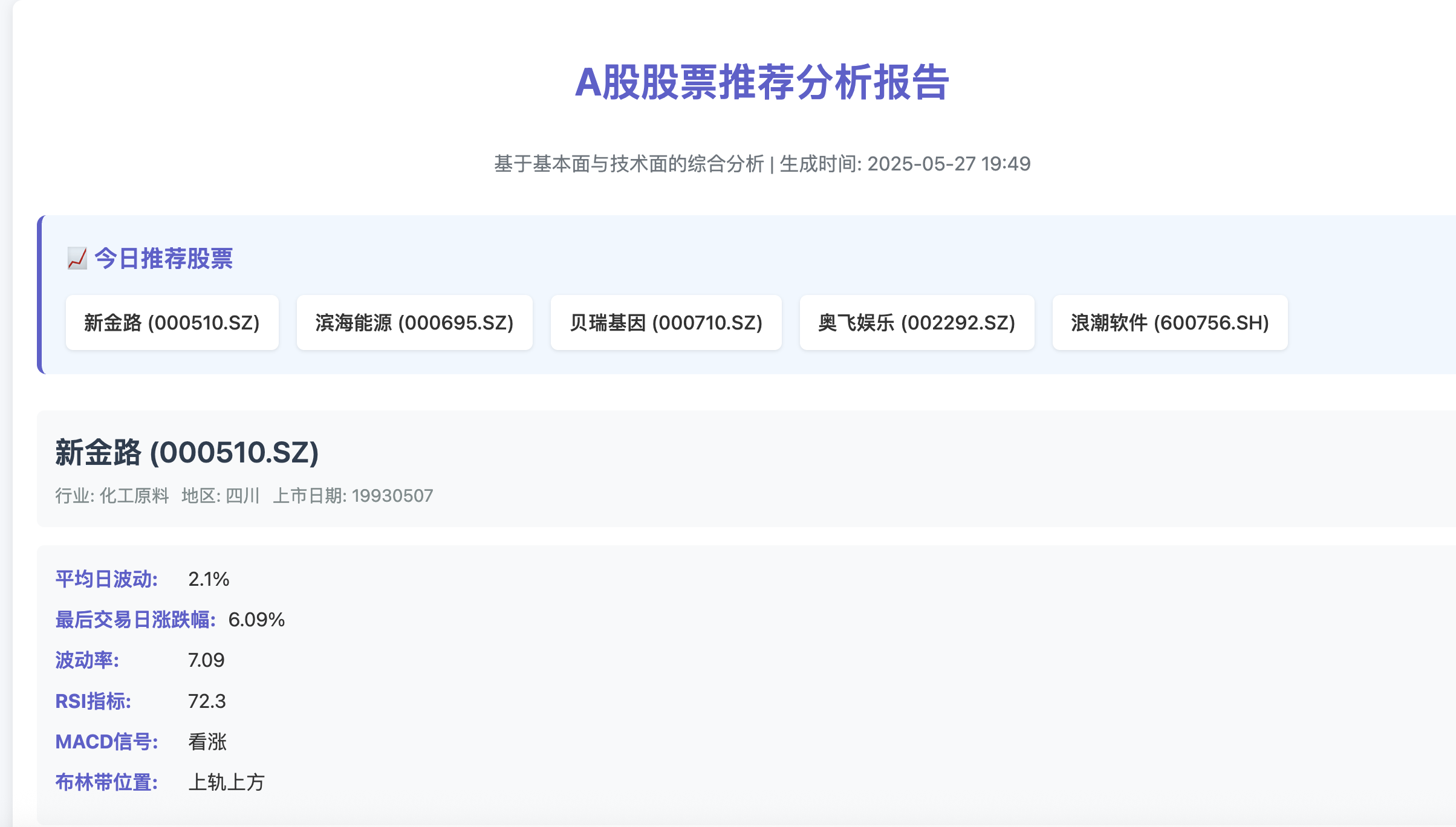Click the 行业: 化工原料 text
The image size is (1456, 827).
[x=112, y=496]
